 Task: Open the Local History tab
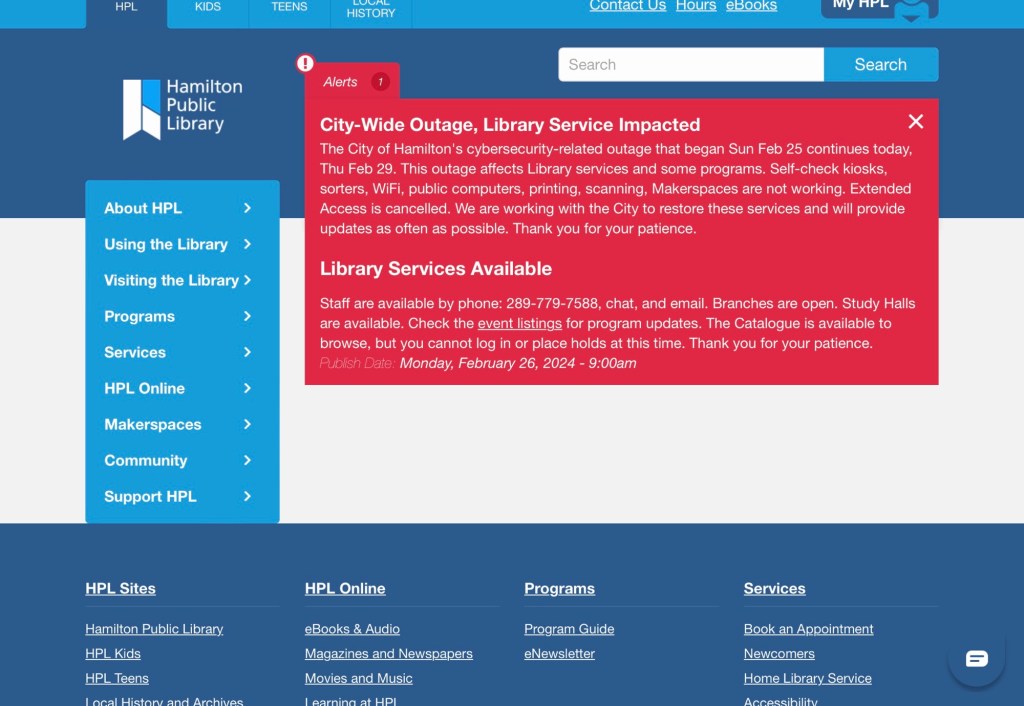pos(371,10)
